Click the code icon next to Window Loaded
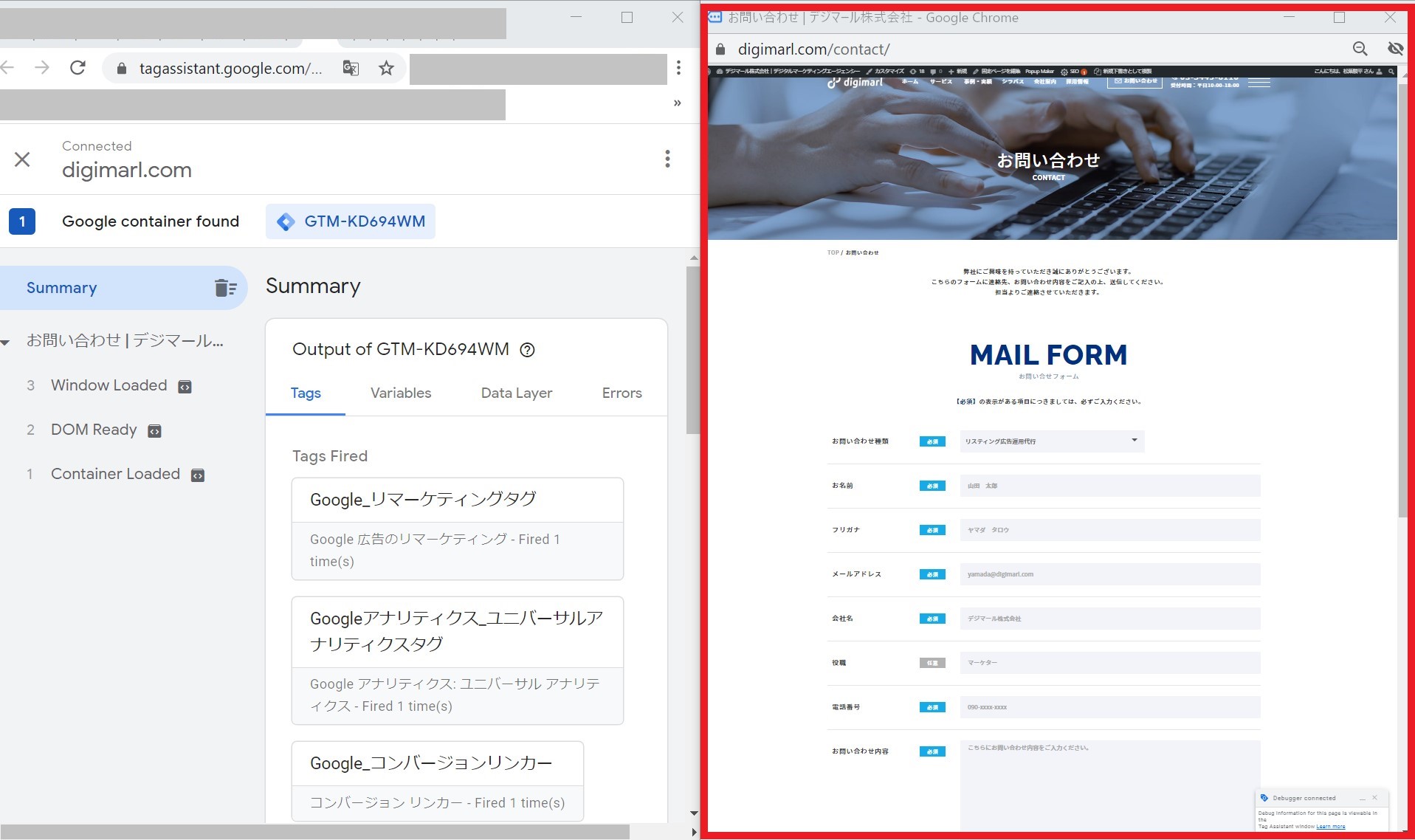1415x840 pixels. click(x=185, y=386)
